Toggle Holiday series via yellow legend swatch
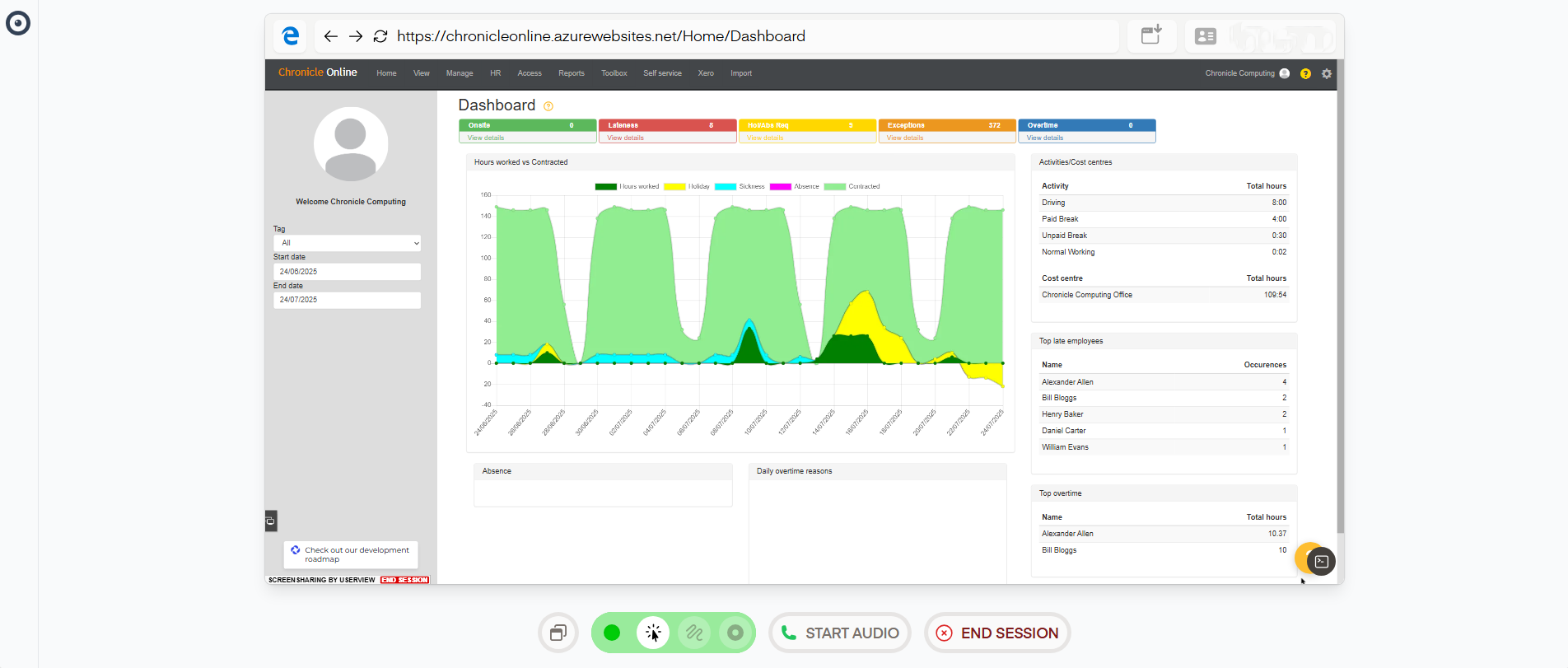 pyautogui.click(x=674, y=187)
